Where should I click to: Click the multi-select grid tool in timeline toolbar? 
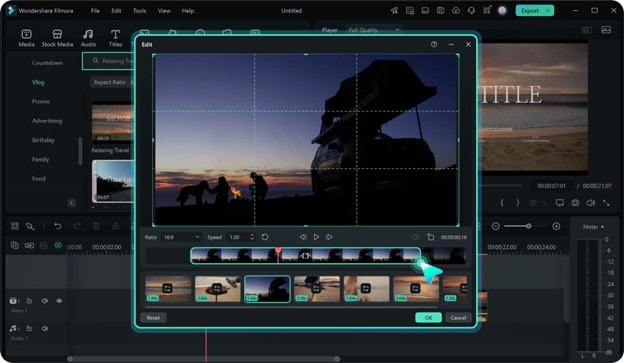coord(15,226)
